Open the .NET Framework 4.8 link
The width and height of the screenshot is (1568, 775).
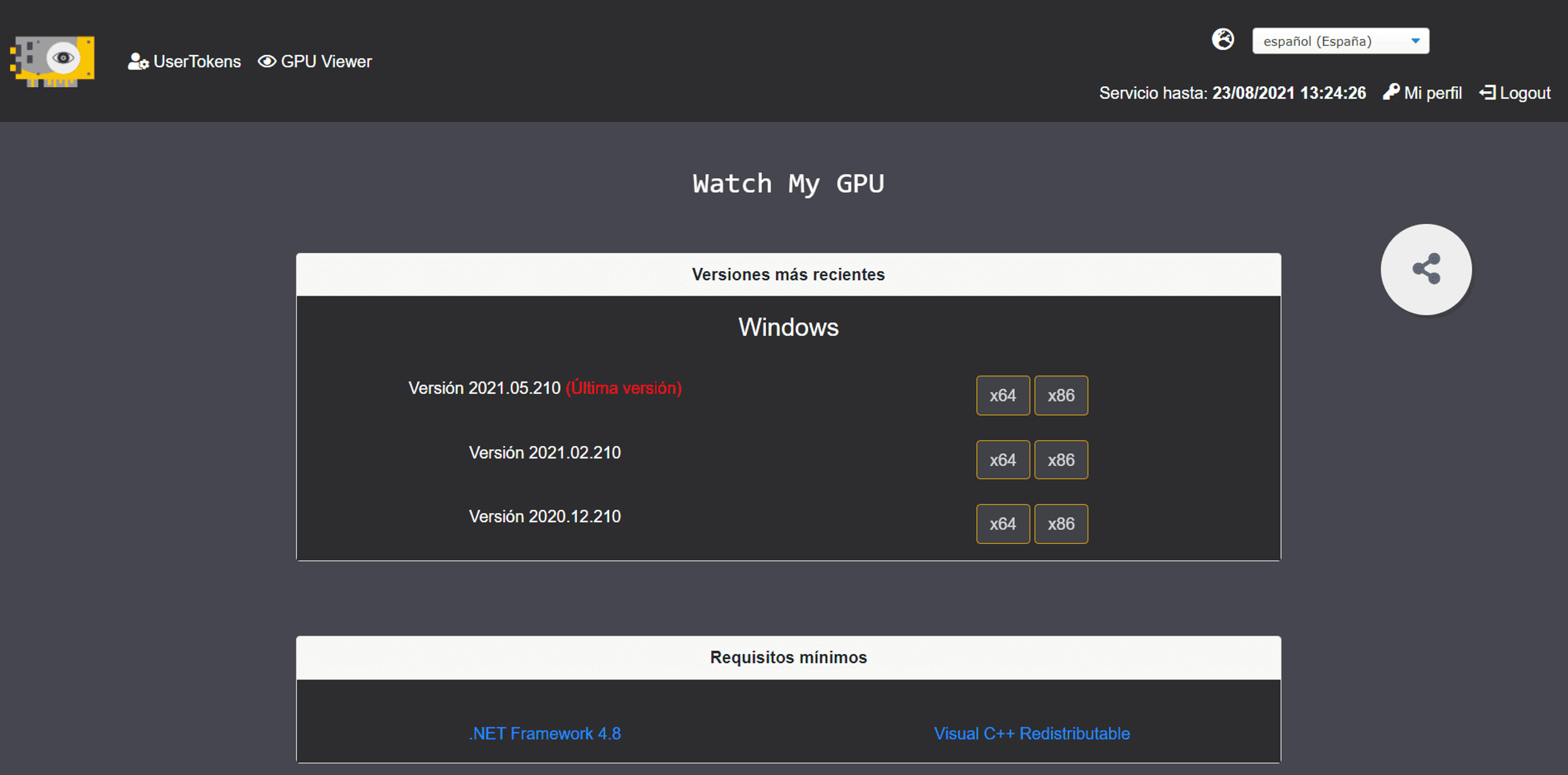click(545, 734)
